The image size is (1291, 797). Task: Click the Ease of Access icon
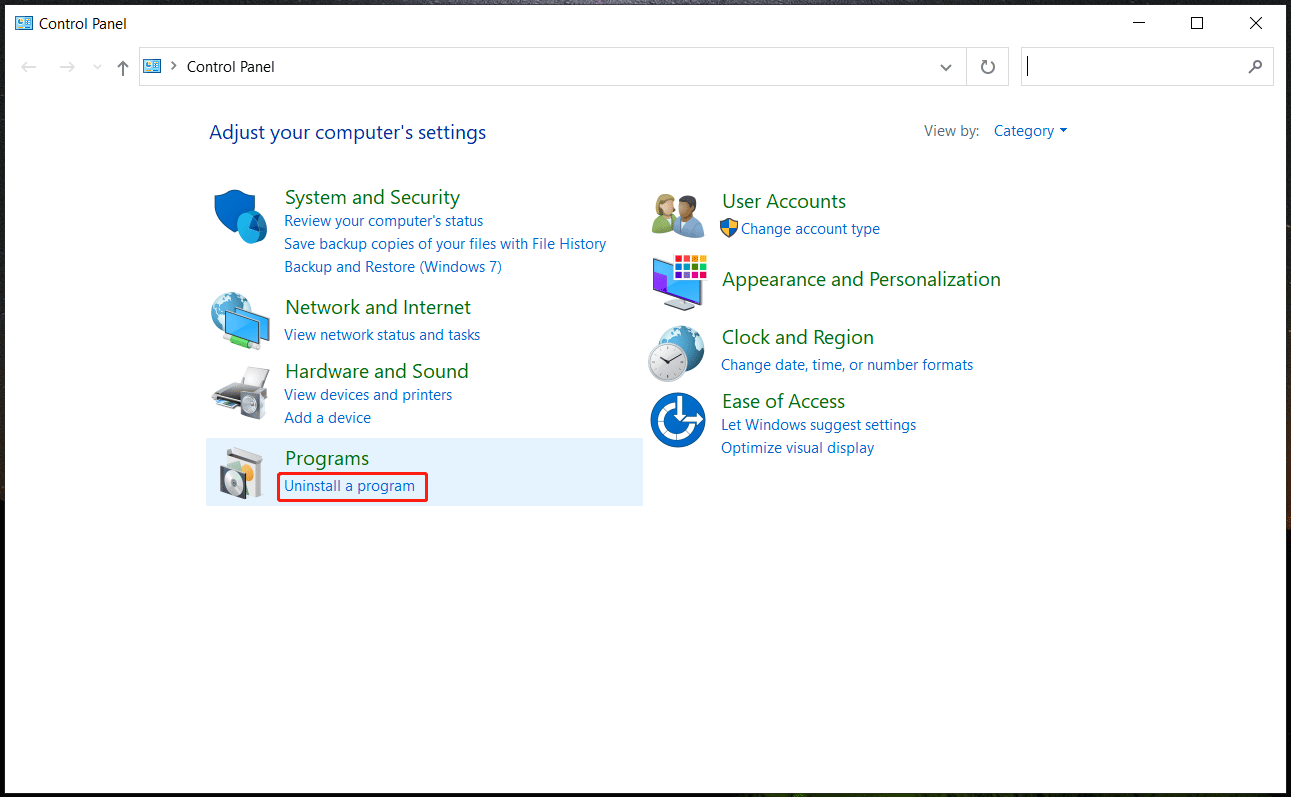click(678, 420)
